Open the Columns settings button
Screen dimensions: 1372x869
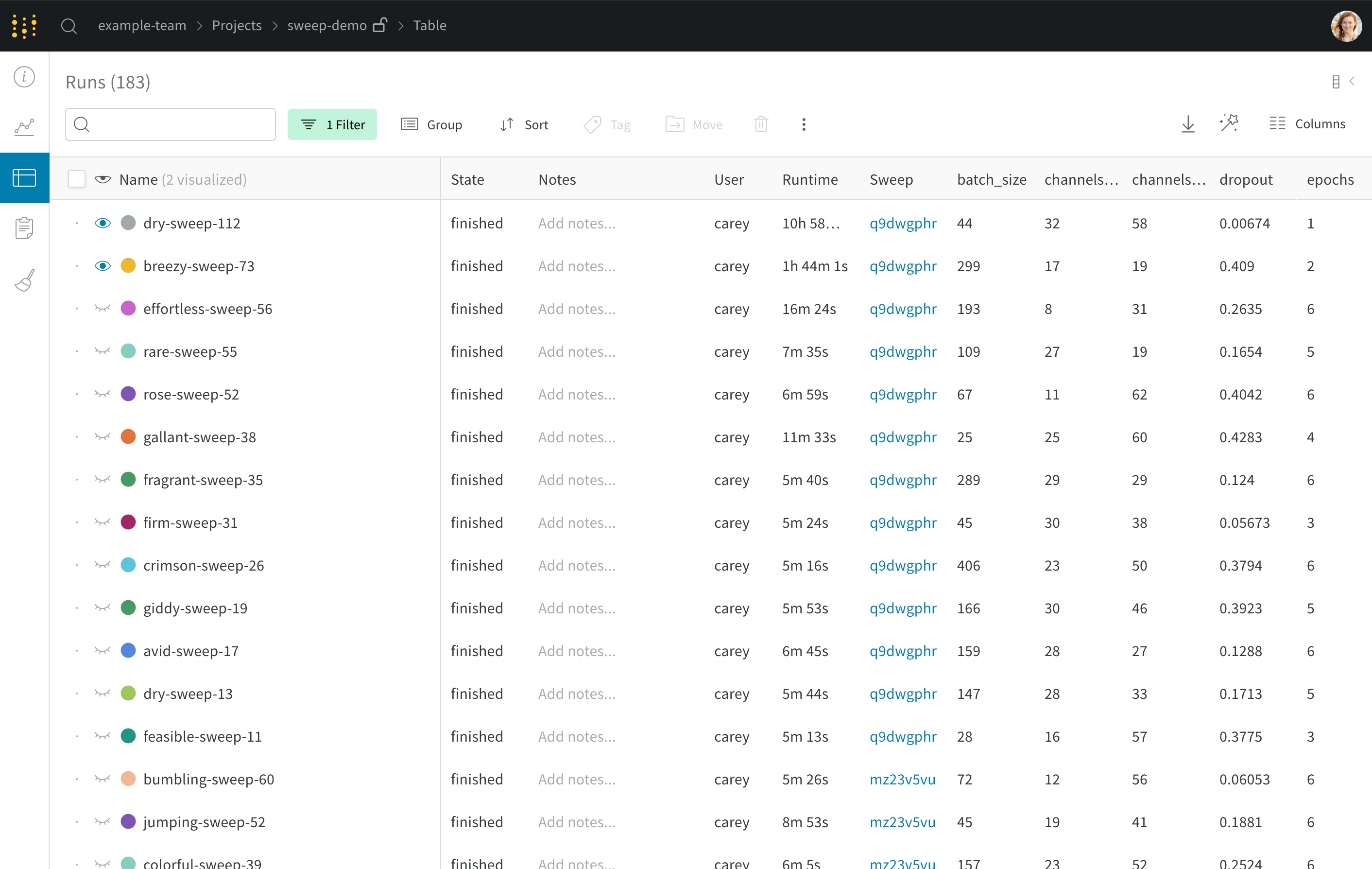click(x=1307, y=123)
